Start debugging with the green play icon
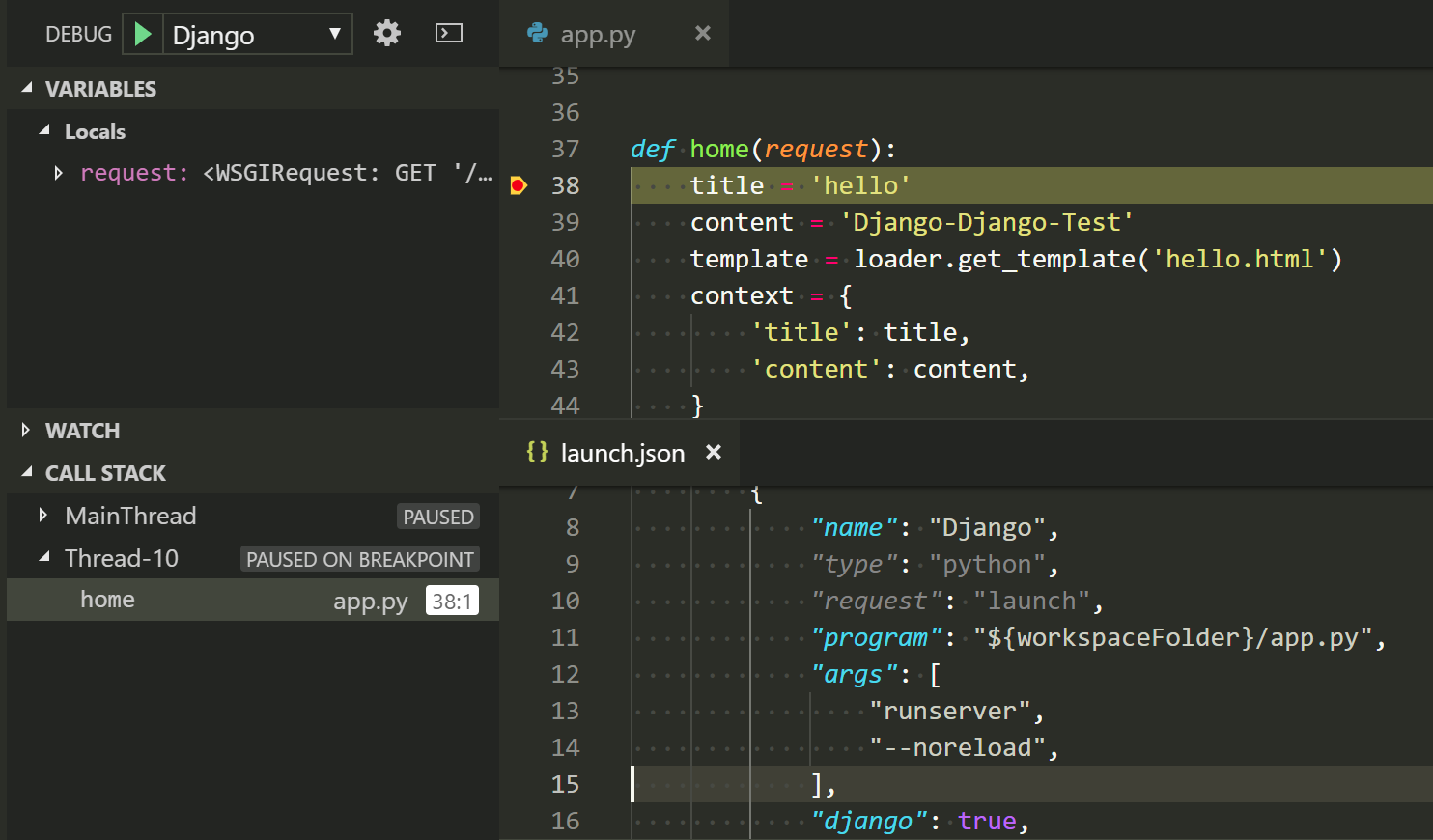Image resolution: width=1433 pixels, height=840 pixels. tap(141, 33)
